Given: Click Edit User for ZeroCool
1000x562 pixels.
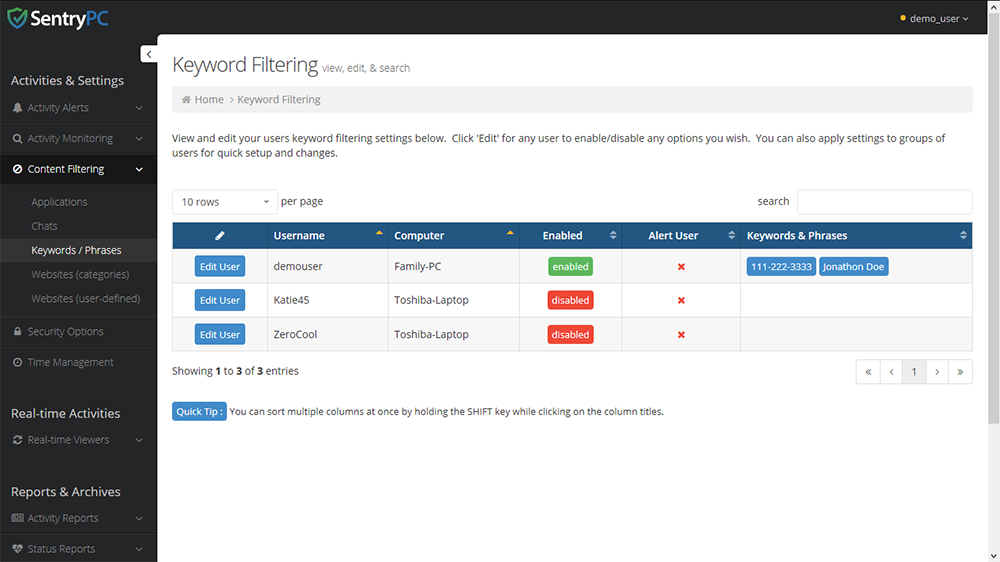Looking at the screenshot, I should pyautogui.click(x=219, y=335).
